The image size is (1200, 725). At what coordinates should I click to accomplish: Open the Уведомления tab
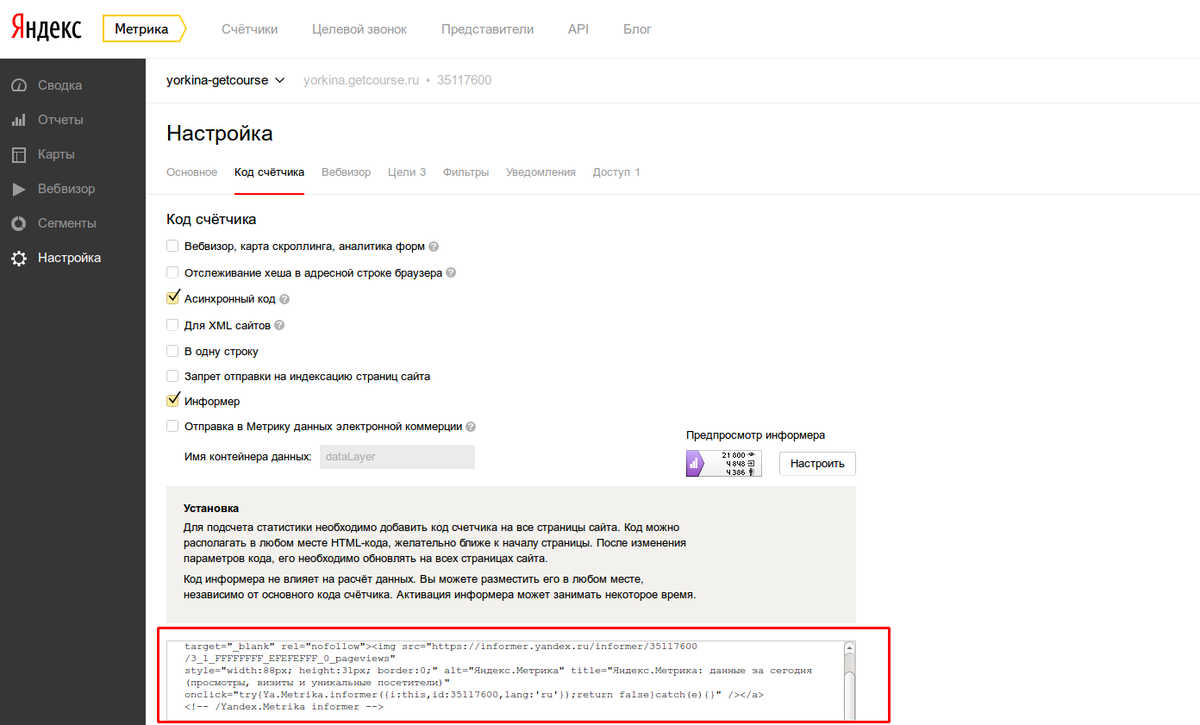point(541,172)
